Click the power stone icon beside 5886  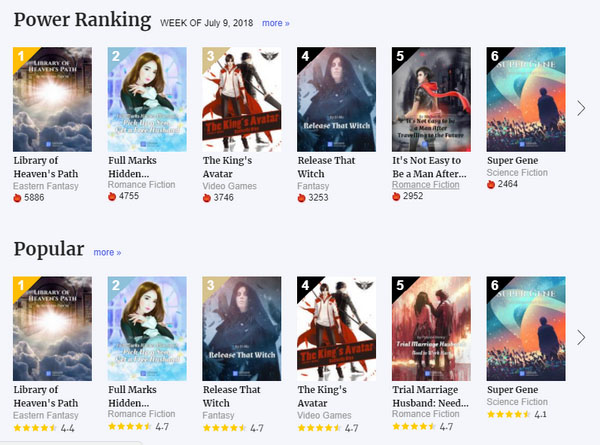point(17,198)
